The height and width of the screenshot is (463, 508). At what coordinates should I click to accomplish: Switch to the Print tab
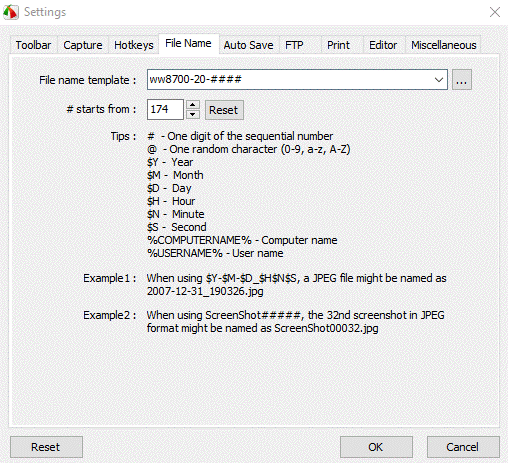click(x=338, y=45)
